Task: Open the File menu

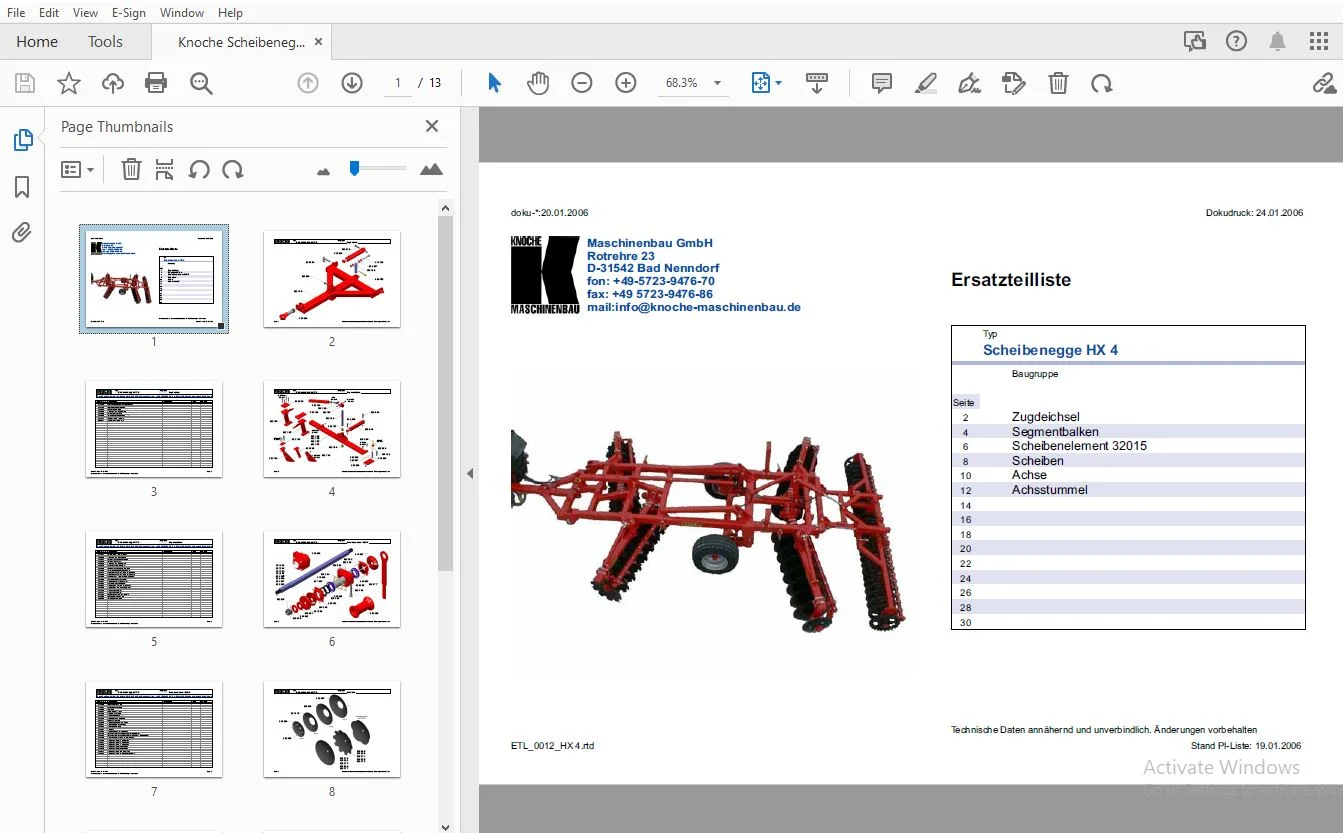Action: coord(16,13)
